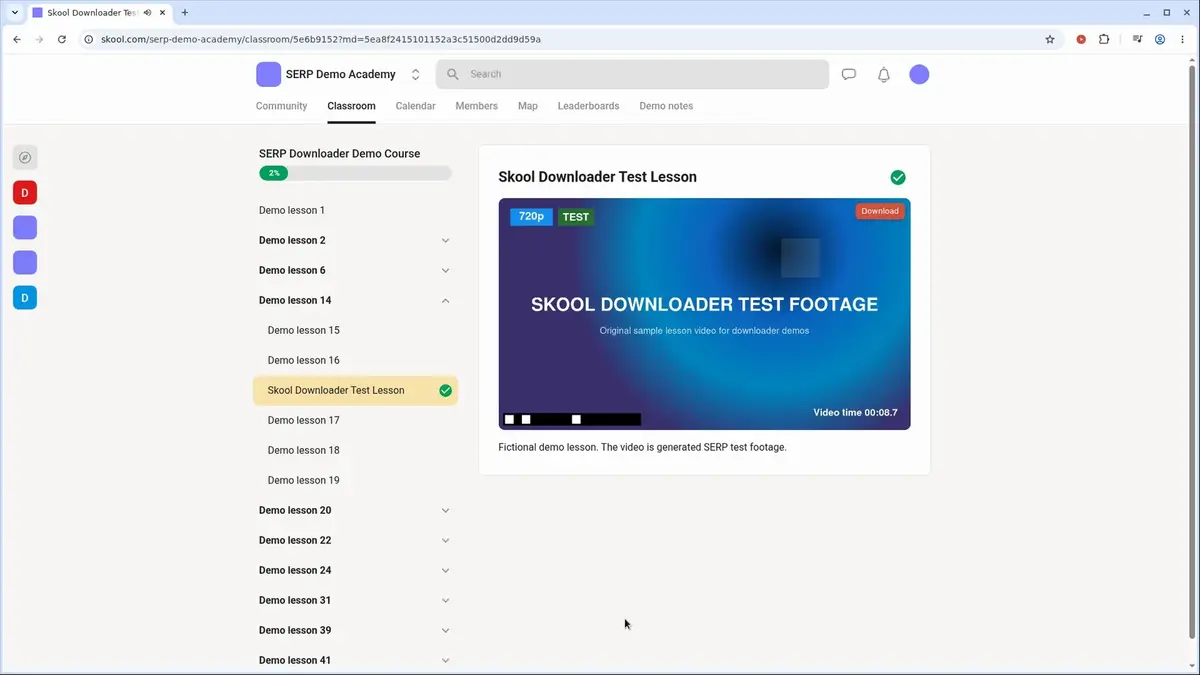
Task: Reload the page with browser refresh
Action: click(62, 39)
